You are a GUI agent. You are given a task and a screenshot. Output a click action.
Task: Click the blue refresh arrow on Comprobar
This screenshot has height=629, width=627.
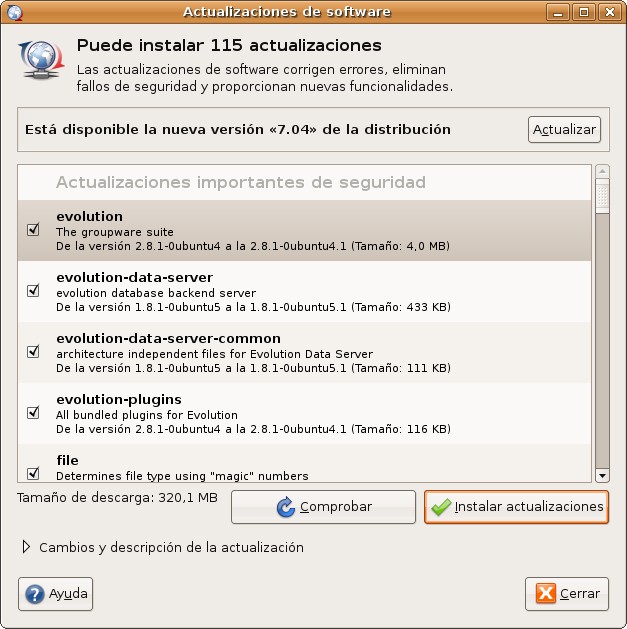pyautogui.click(x=286, y=507)
